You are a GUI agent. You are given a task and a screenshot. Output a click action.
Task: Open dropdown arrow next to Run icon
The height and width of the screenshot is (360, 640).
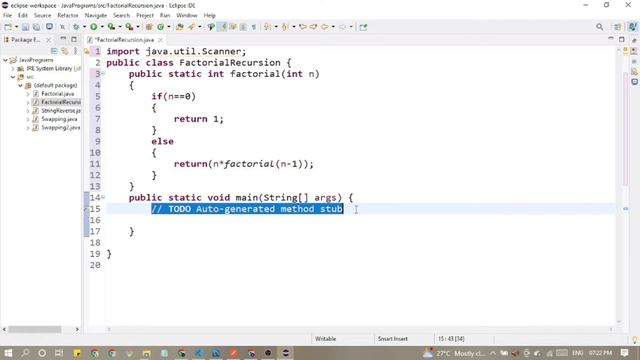[102, 27]
